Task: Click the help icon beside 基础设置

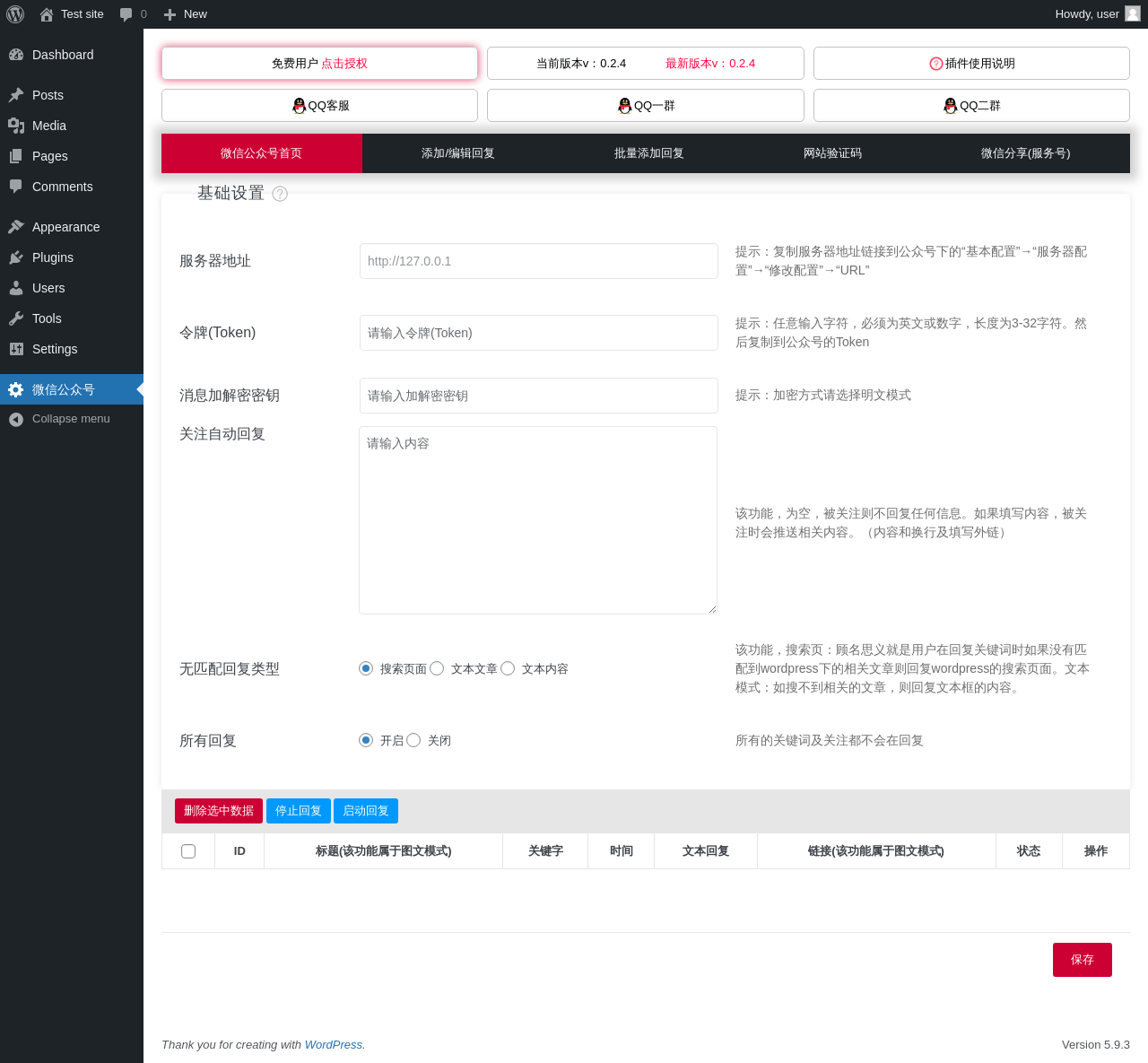Action: point(280,194)
